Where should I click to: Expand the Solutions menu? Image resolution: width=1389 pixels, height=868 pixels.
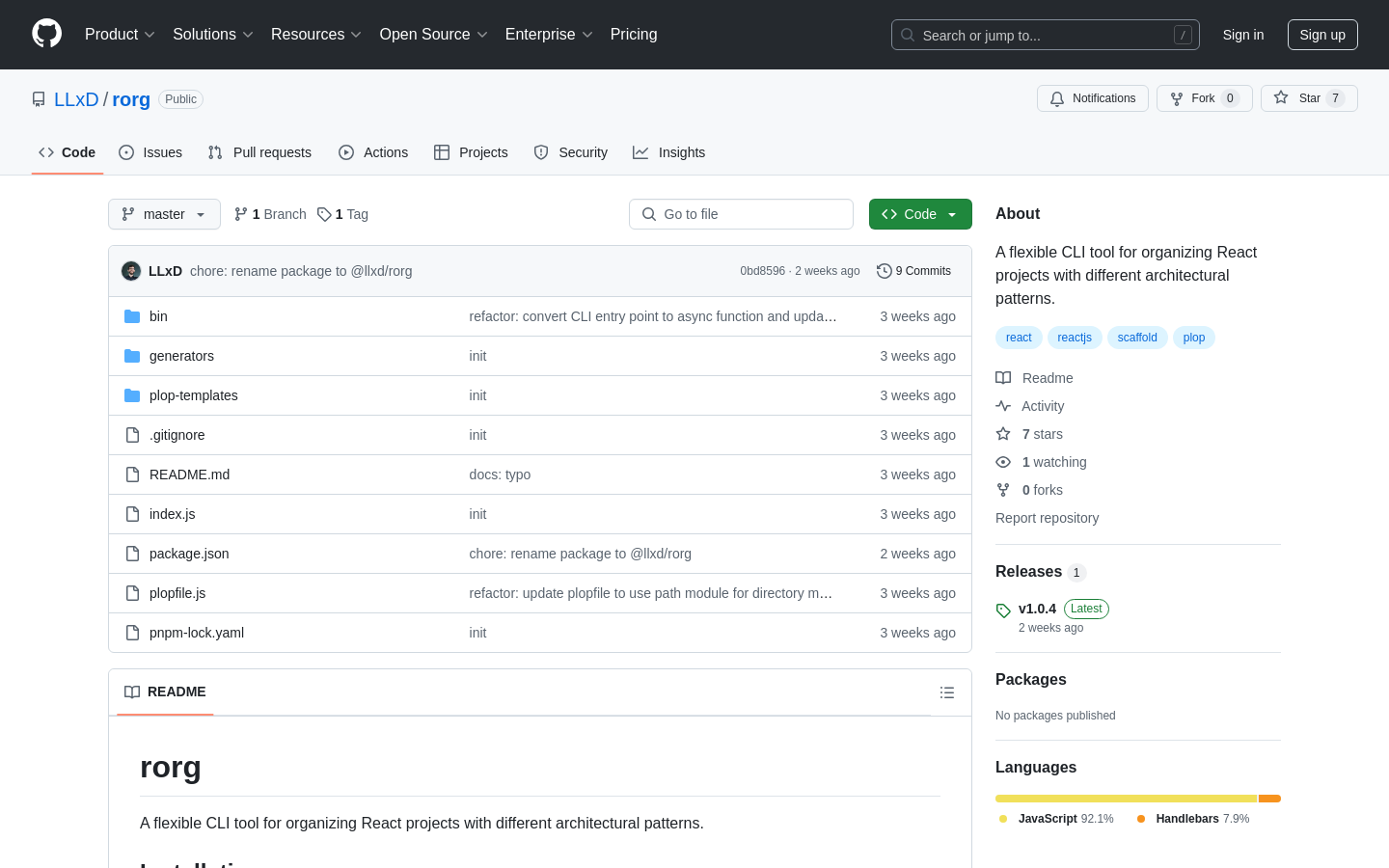click(x=213, y=35)
